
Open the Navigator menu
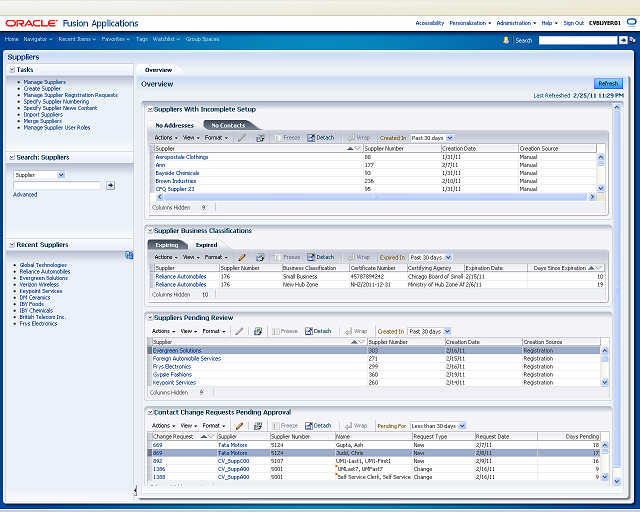pyautogui.click(x=38, y=39)
